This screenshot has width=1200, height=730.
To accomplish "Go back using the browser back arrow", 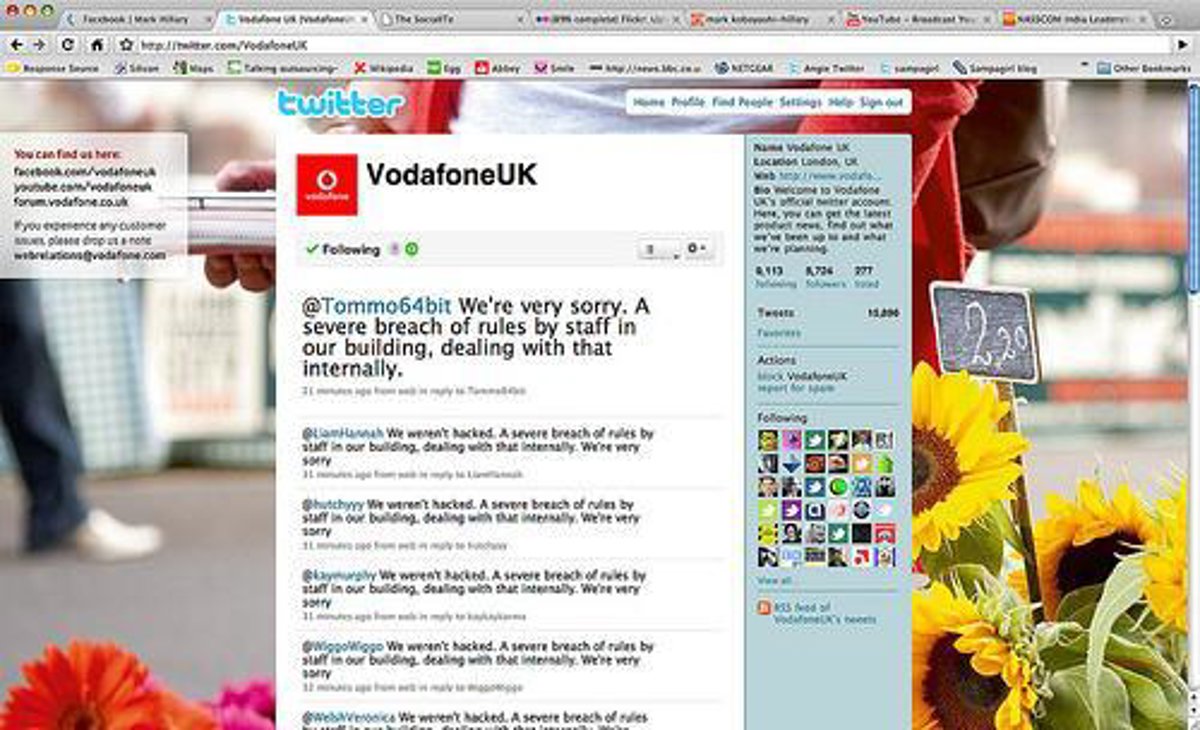I will coord(14,45).
